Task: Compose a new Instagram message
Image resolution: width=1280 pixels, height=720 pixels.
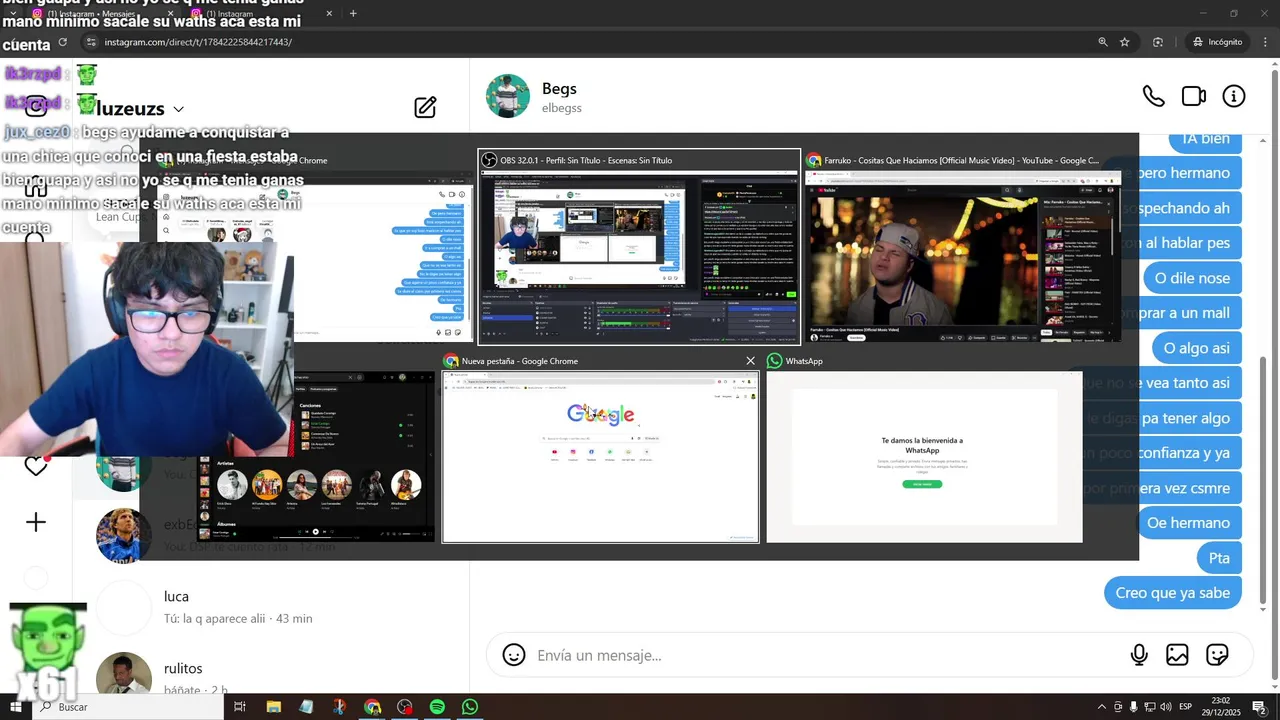Action: pos(425,107)
